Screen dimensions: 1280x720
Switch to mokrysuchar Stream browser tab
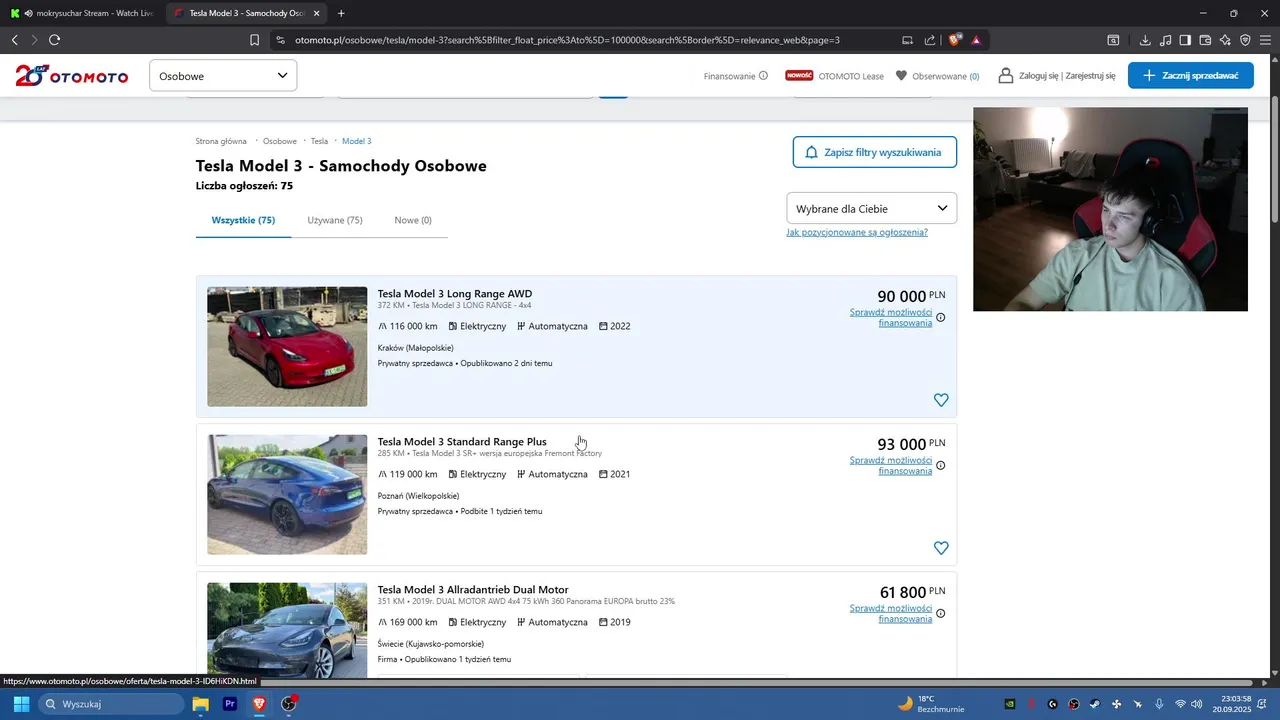(84, 13)
